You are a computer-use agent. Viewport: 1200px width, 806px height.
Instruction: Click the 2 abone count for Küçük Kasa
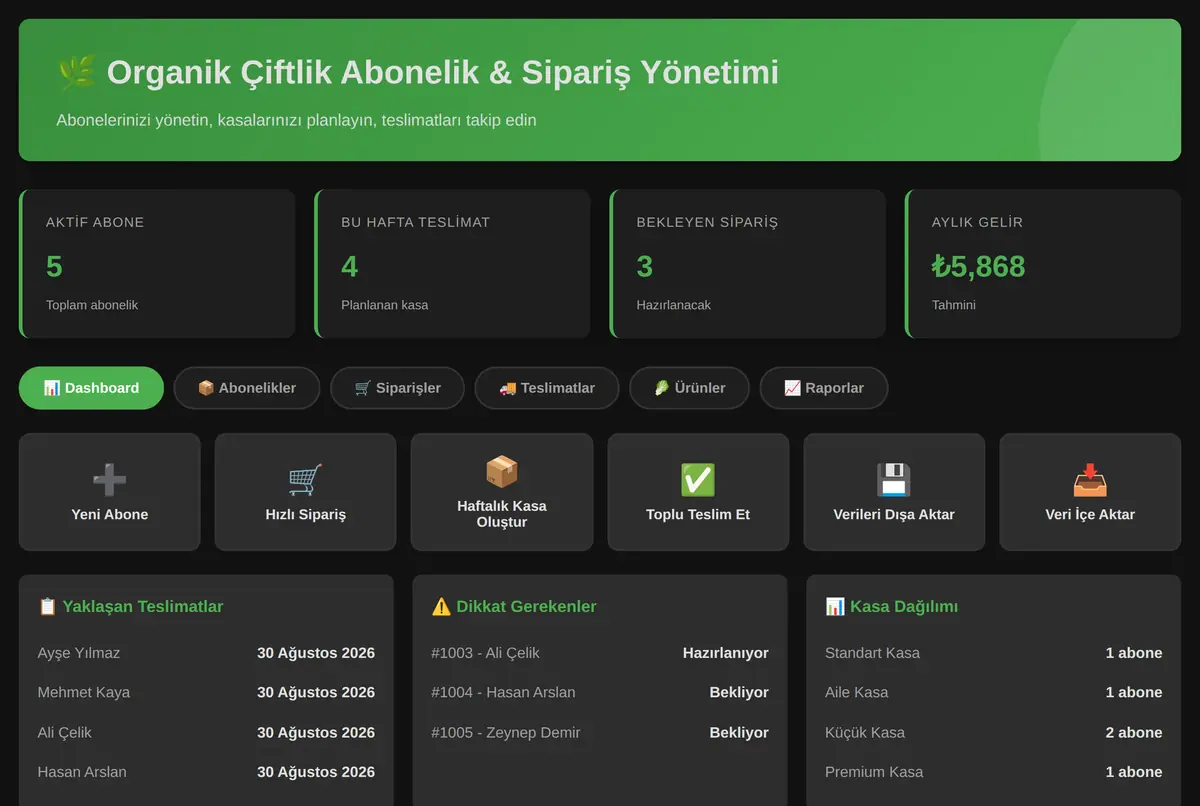click(1134, 732)
